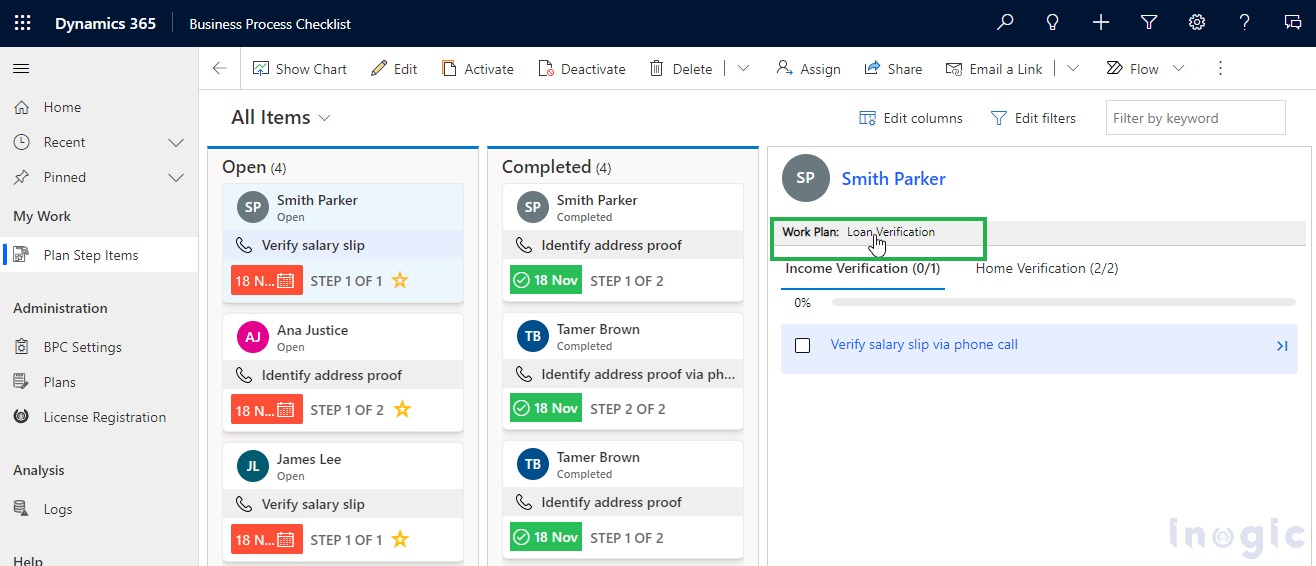Click Delete in the command bar
1316x566 pixels.
click(x=680, y=69)
